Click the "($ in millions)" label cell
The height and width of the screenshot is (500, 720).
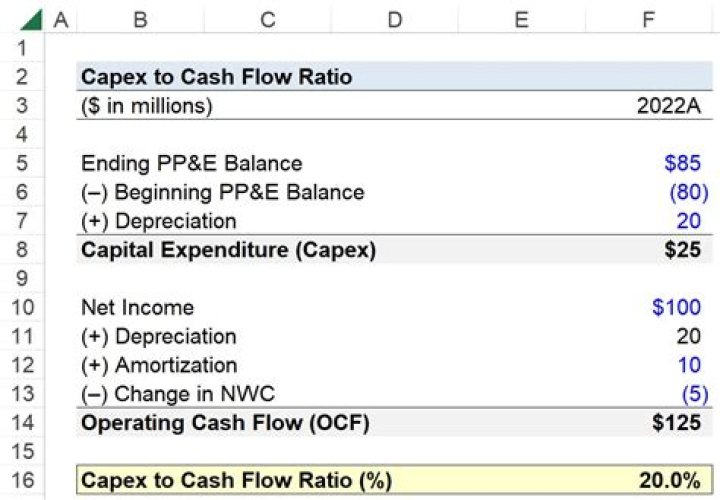pyautogui.click(x=147, y=106)
